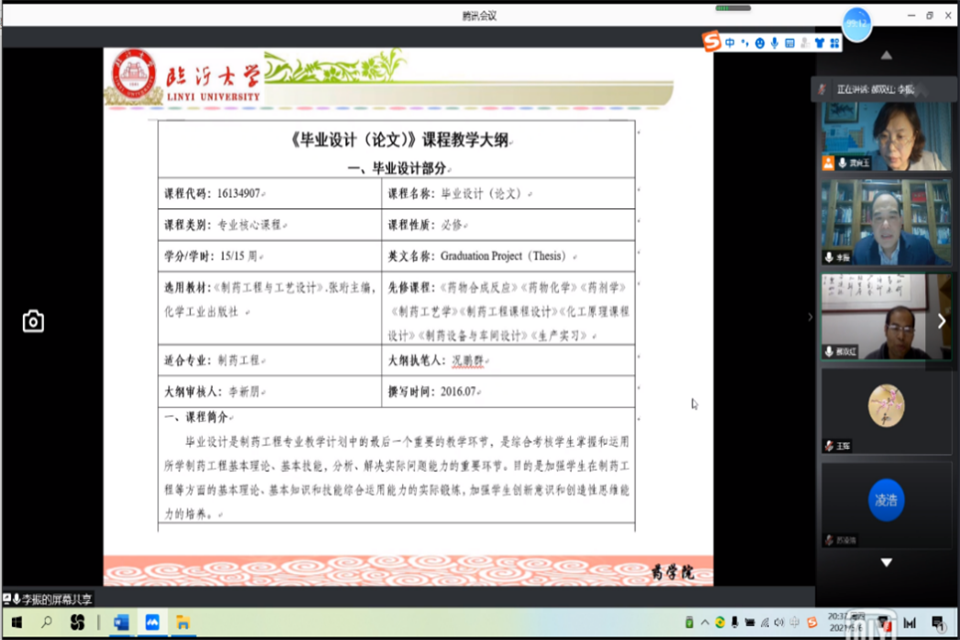Click the right chevron on the video panel
This screenshot has width=960, height=640.
pyautogui.click(x=940, y=321)
